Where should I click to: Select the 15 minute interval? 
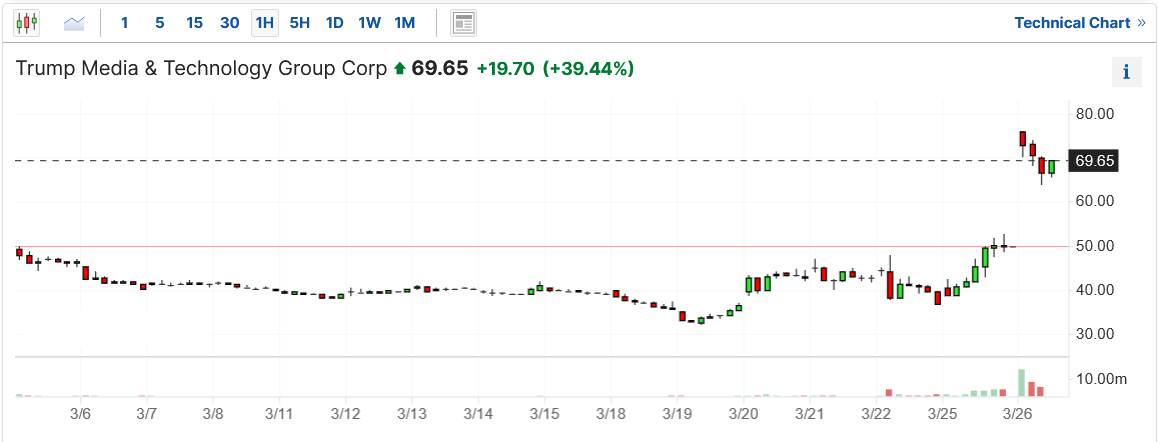[194, 23]
